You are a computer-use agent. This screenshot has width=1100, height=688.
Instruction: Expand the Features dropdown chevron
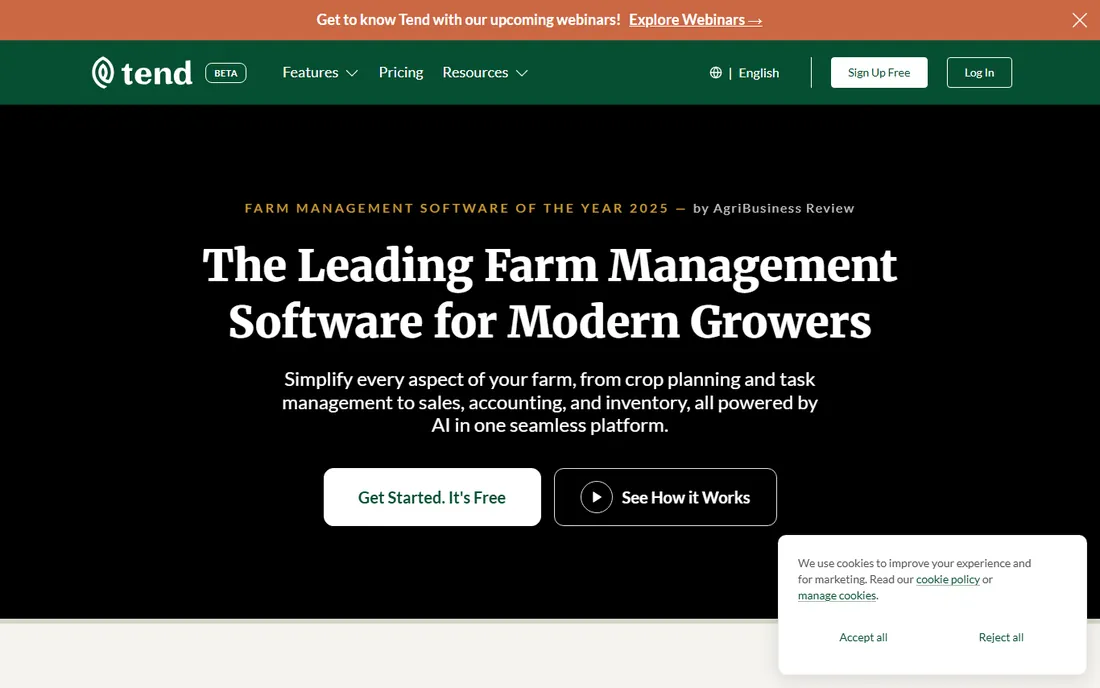(x=352, y=73)
